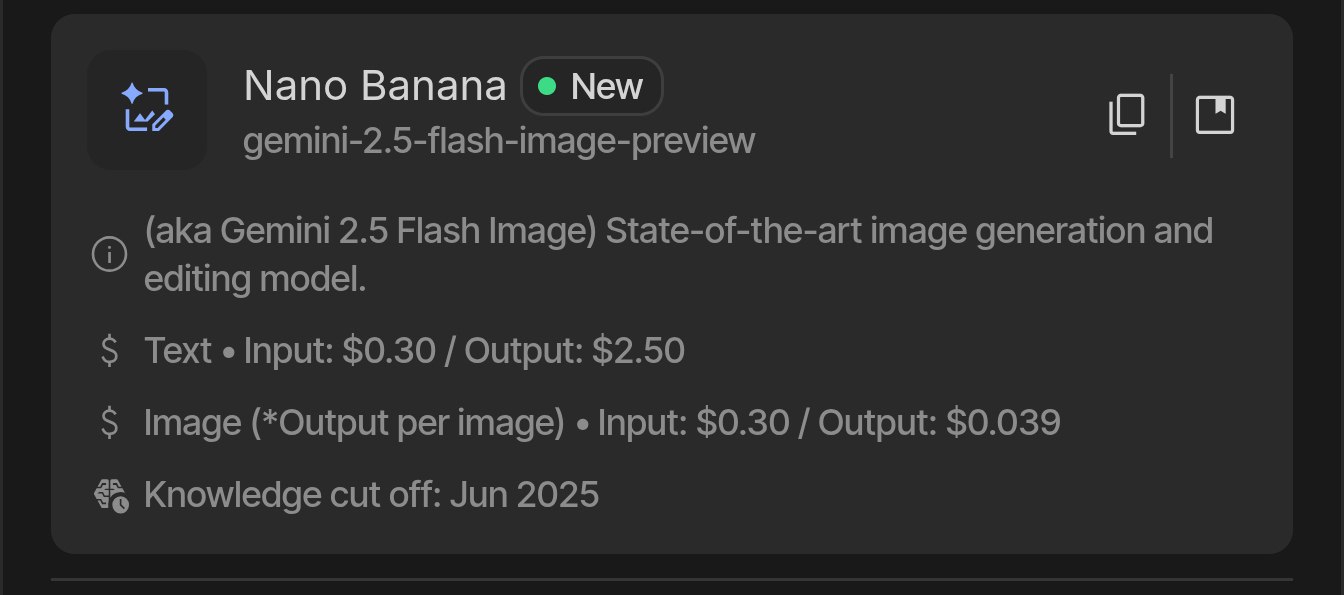Copy the model ID using the copy icon
Screen dimensions: 1344x595
point(1126,115)
